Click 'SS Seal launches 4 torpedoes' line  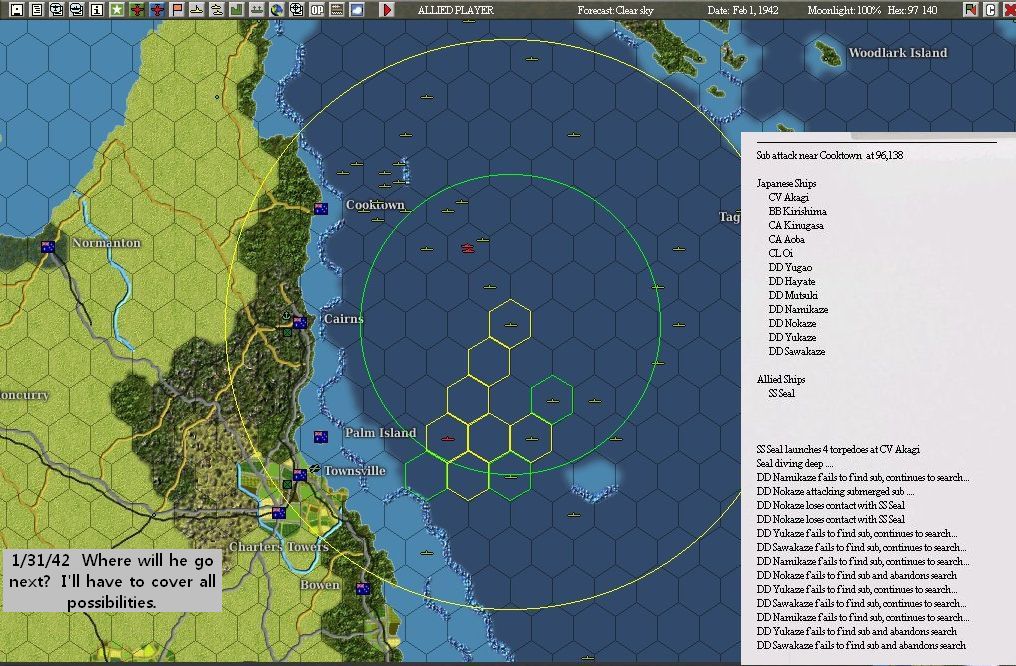(x=838, y=450)
